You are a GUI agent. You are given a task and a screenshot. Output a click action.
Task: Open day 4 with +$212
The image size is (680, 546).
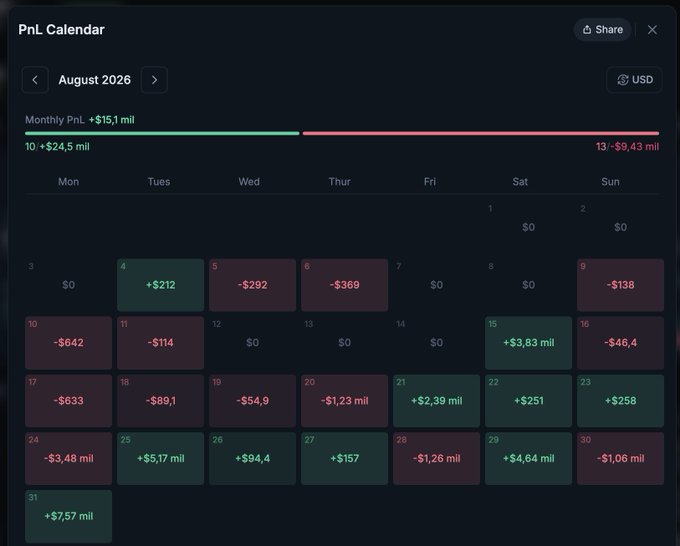tap(160, 285)
